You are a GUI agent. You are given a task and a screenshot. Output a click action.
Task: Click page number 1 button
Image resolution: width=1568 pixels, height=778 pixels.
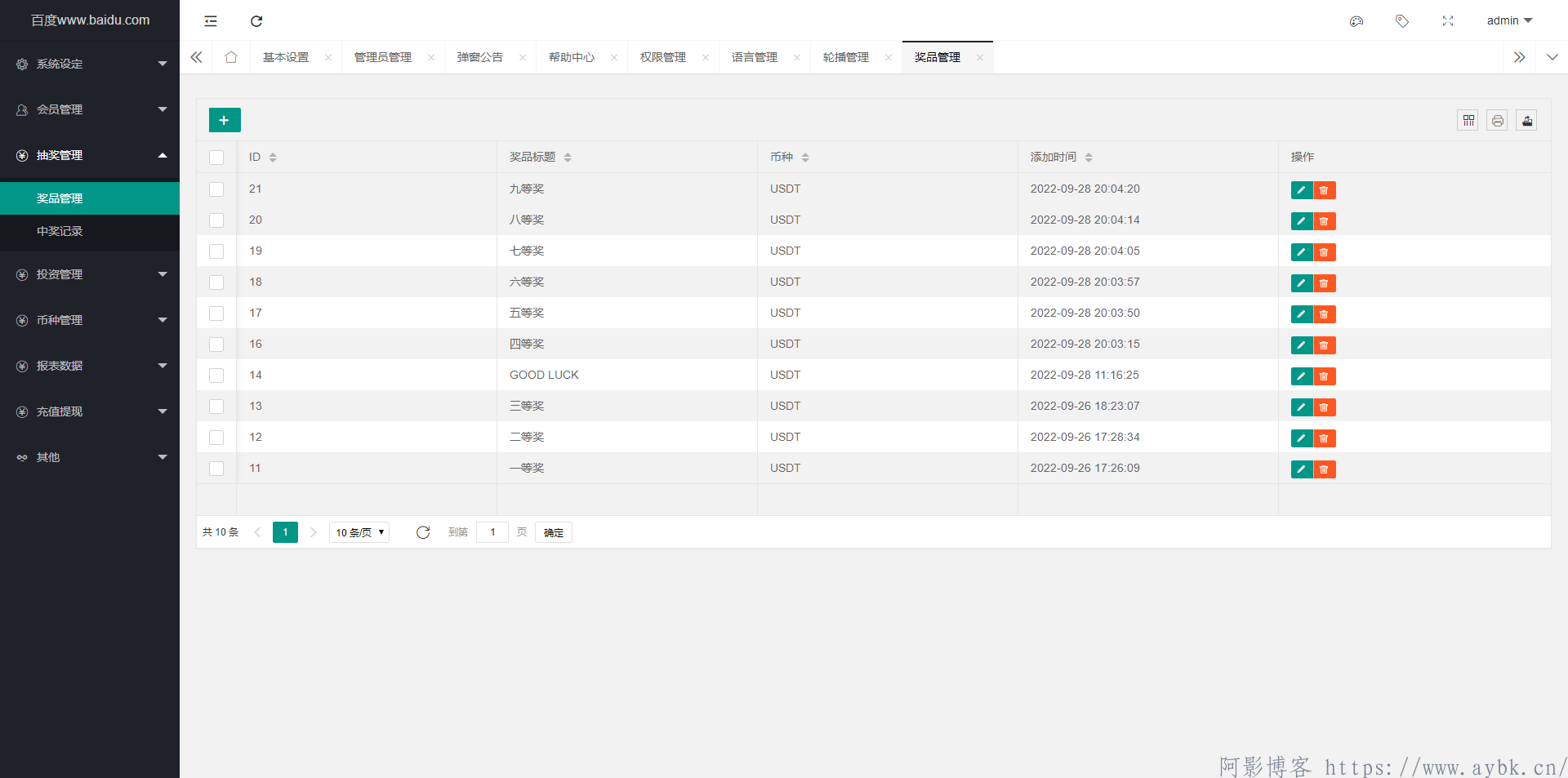point(285,532)
